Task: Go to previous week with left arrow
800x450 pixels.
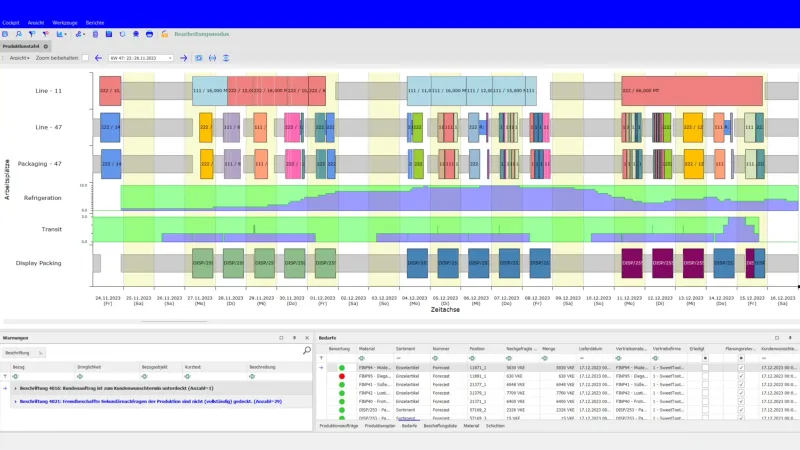Action: pyautogui.click(x=98, y=58)
